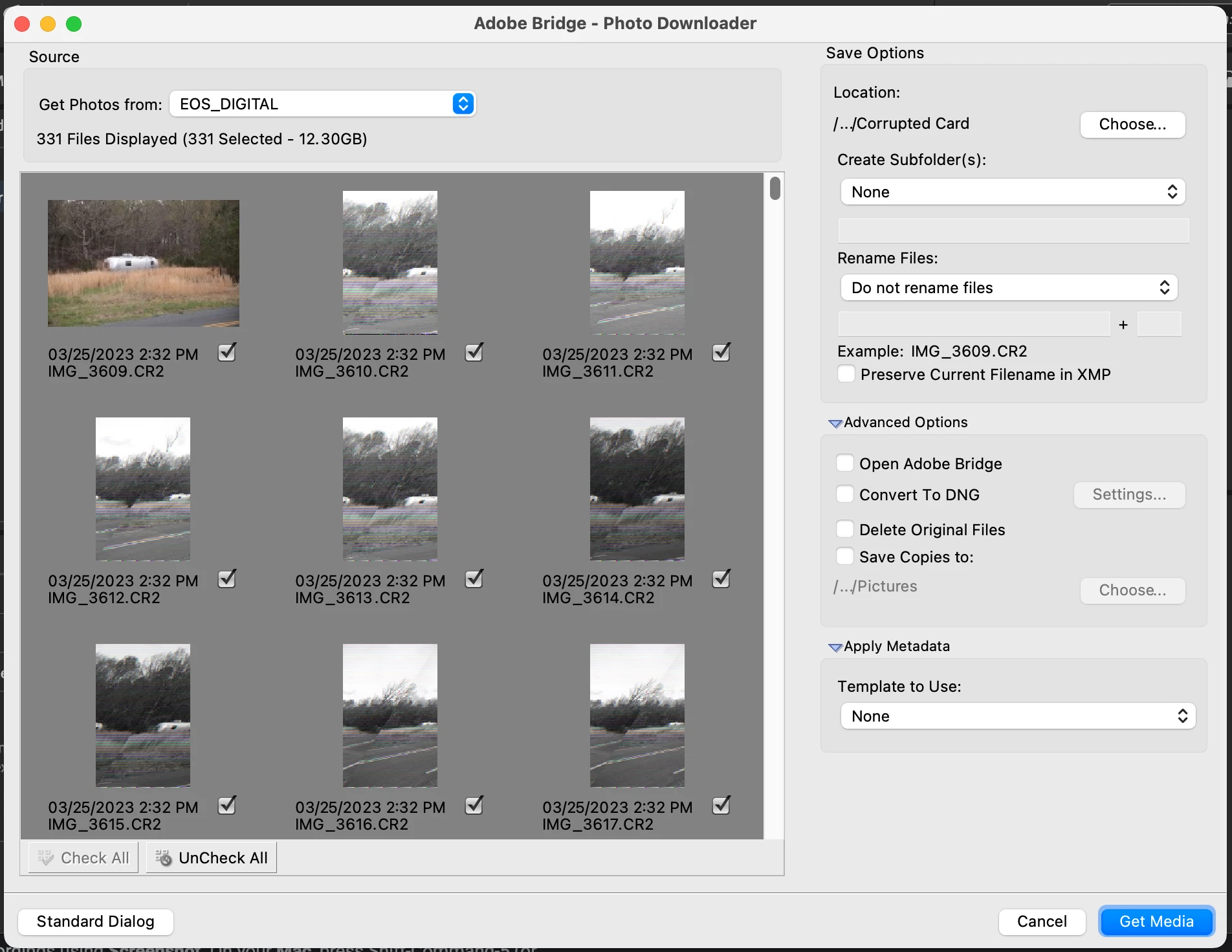Toggle Save Copies to checkbox
The height and width of the screenshot is (952, 1232).
click(845, 556)
